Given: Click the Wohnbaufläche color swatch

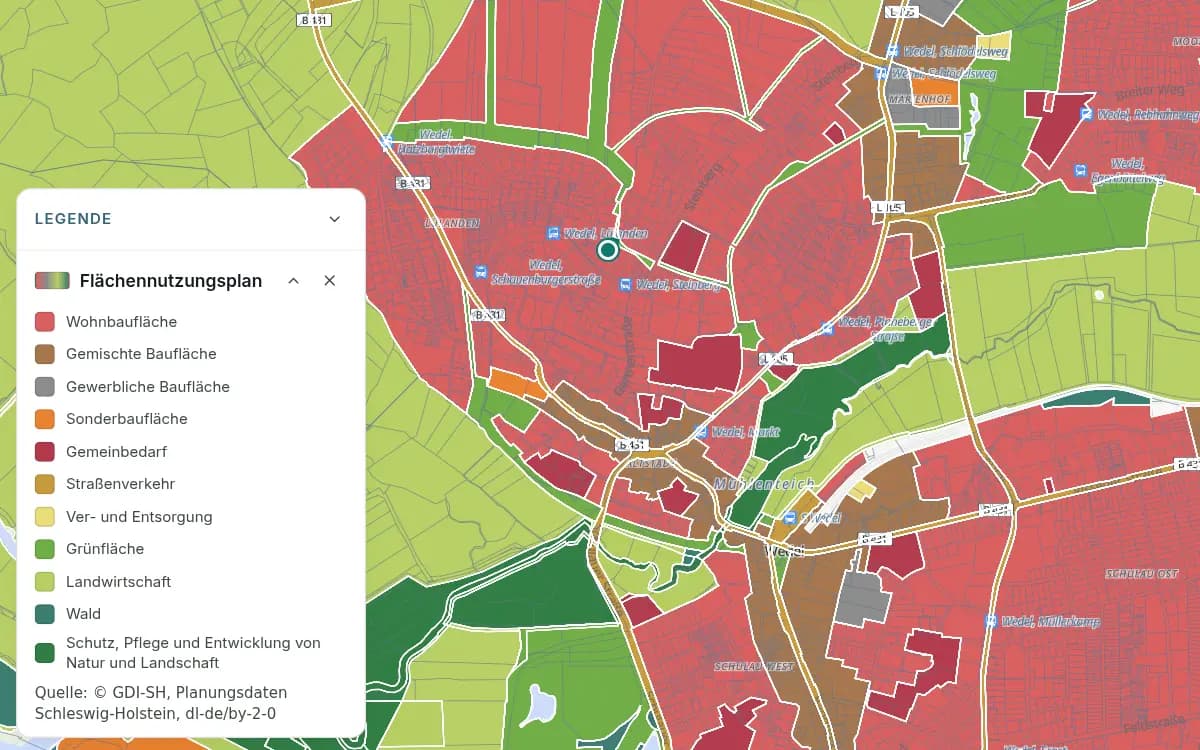Looking at the screenshot, I should (45, 322).
